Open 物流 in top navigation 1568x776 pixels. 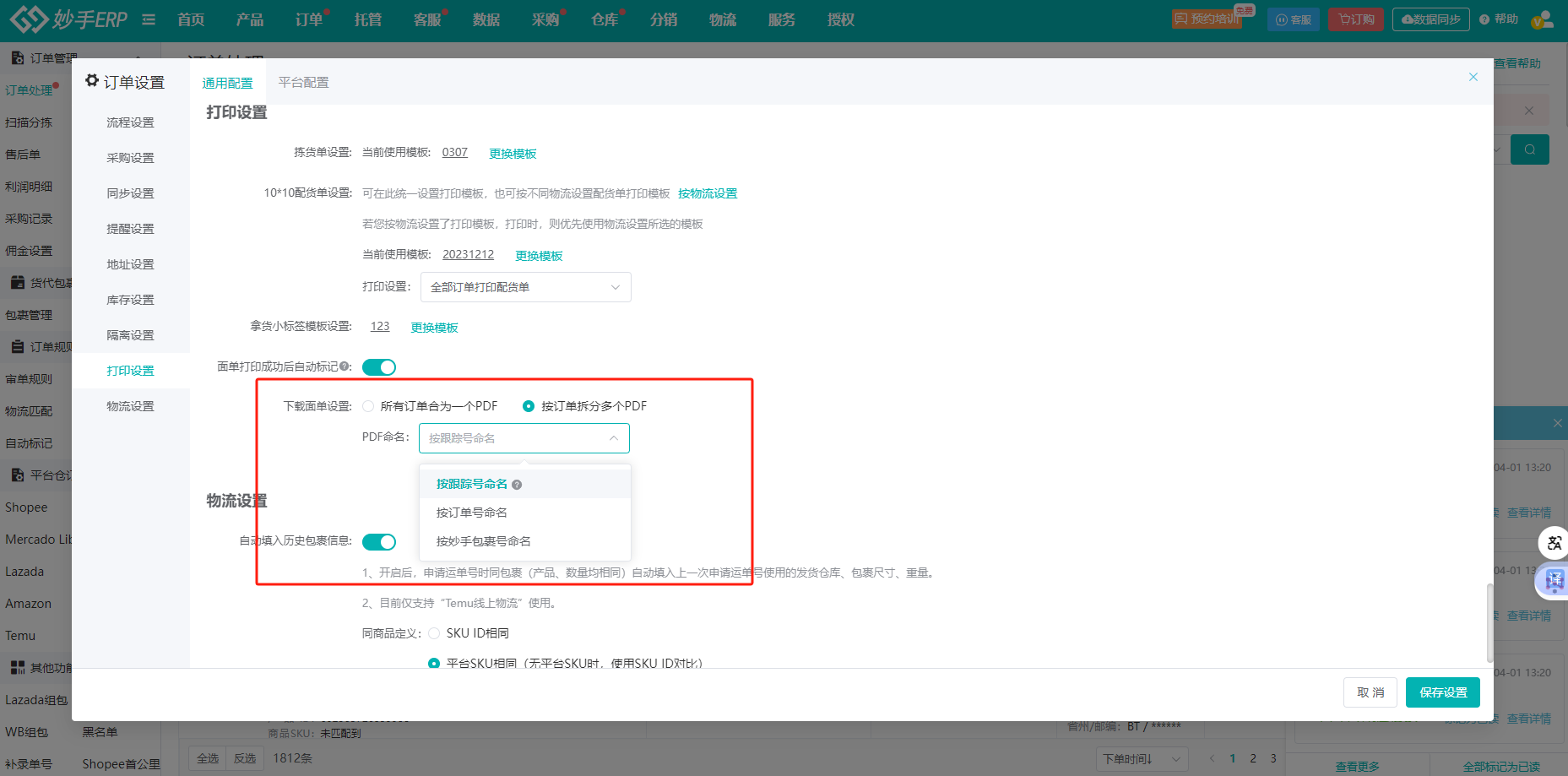click(723, 19)
